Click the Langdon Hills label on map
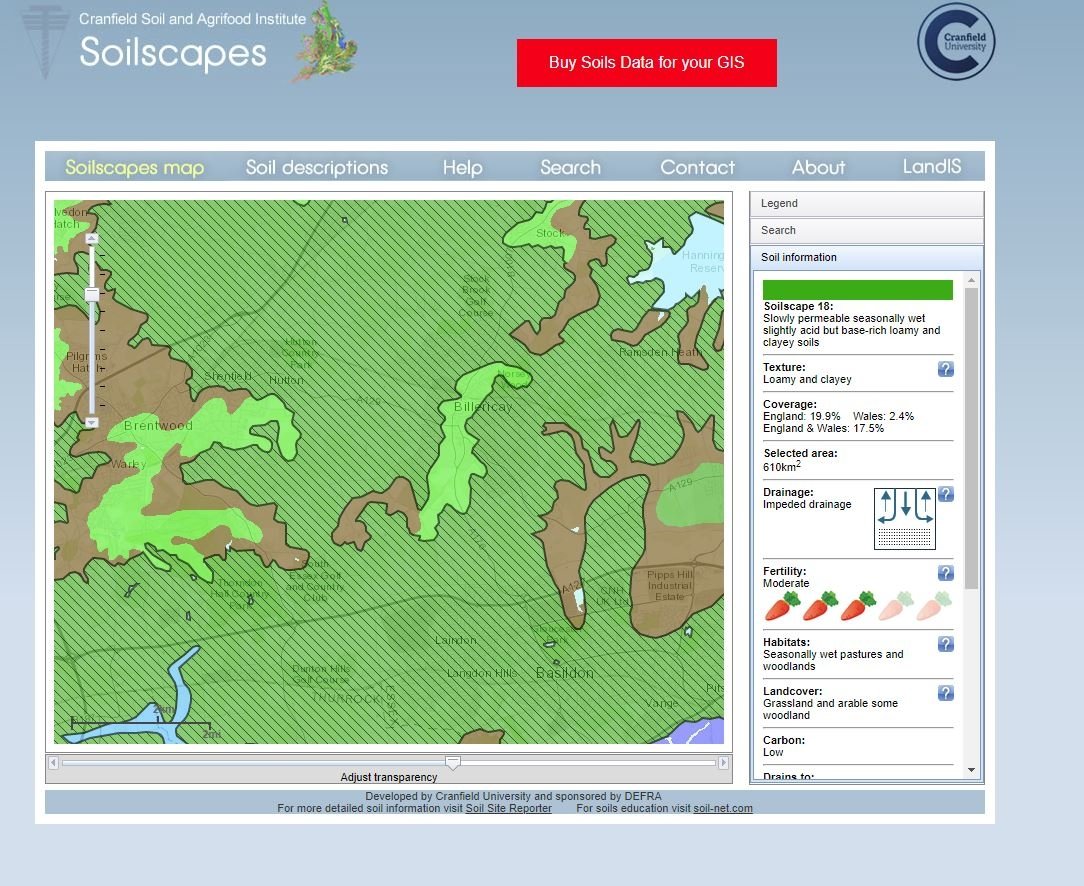Screen dimensions: 1084x886 [x=482, y=673]
